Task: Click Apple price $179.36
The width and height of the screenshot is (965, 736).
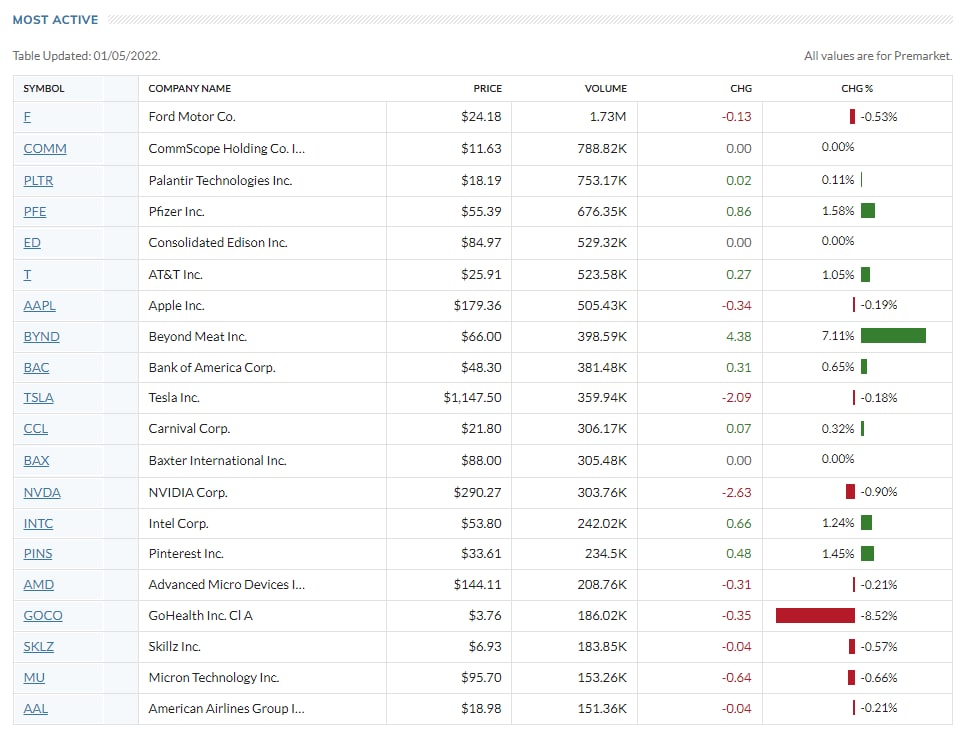Action: 478,306
